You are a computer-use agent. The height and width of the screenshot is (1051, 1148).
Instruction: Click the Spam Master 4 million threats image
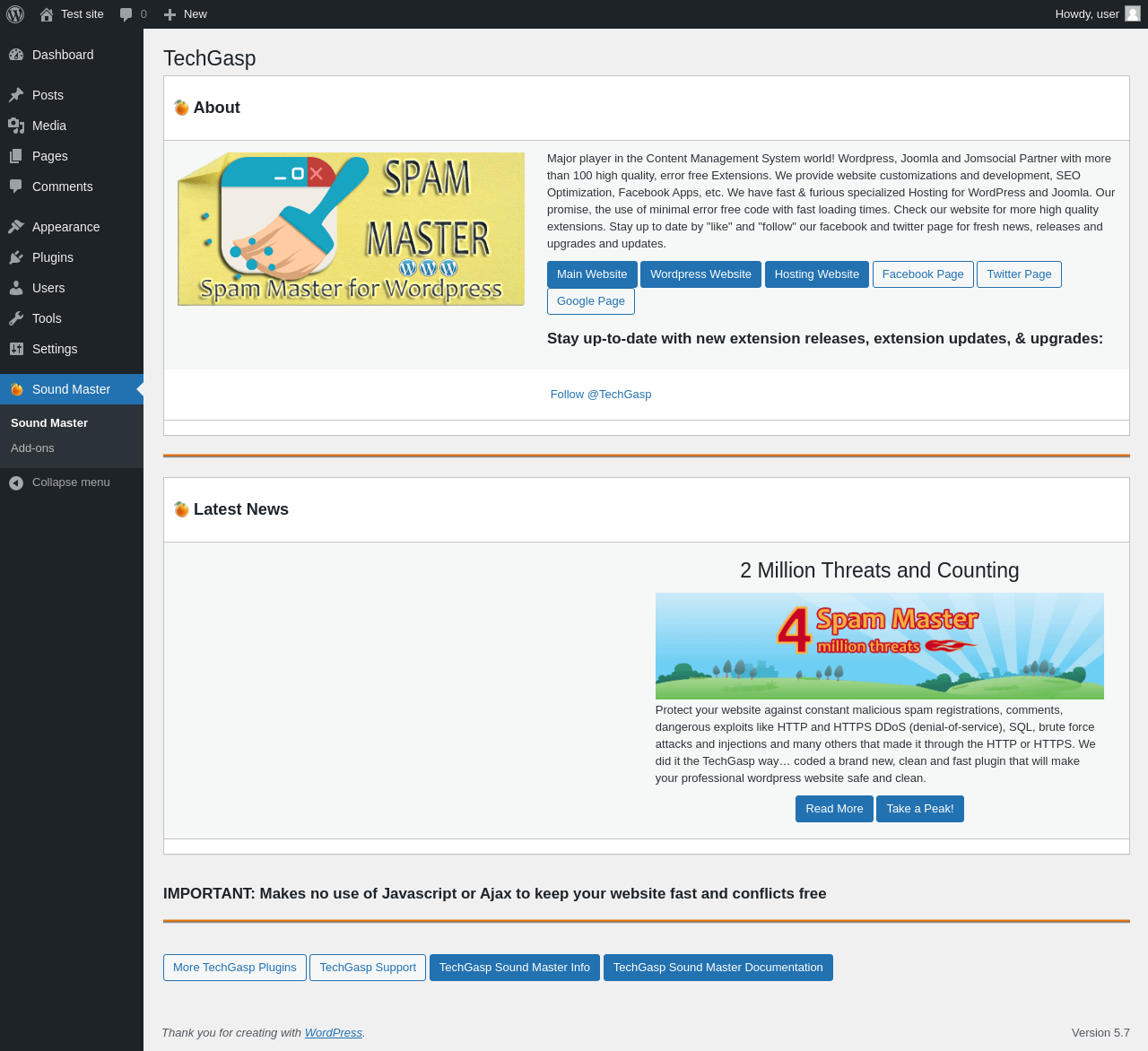tap(880, 647)
